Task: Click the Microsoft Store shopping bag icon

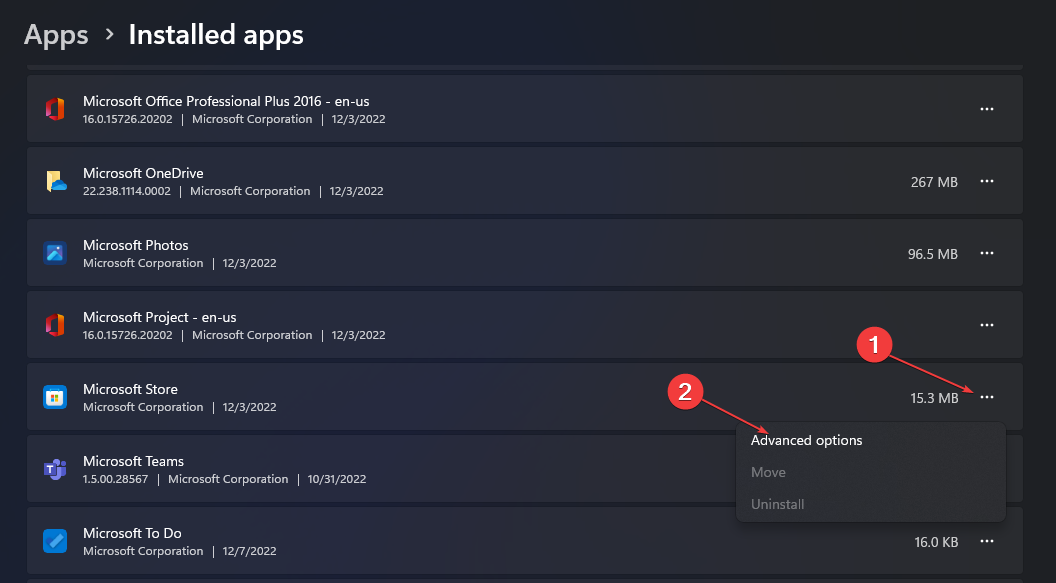Action: click(x=55, y=397)
